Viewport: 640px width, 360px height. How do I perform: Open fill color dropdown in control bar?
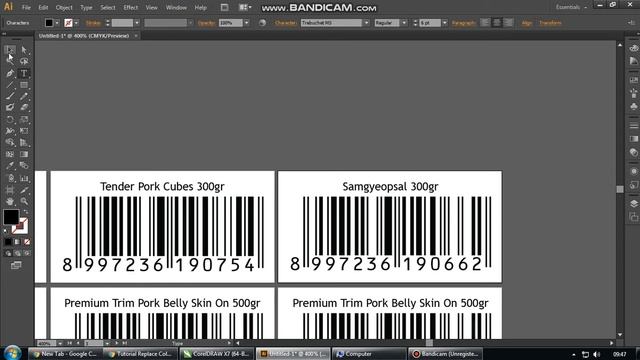click(x=57, y=23)
